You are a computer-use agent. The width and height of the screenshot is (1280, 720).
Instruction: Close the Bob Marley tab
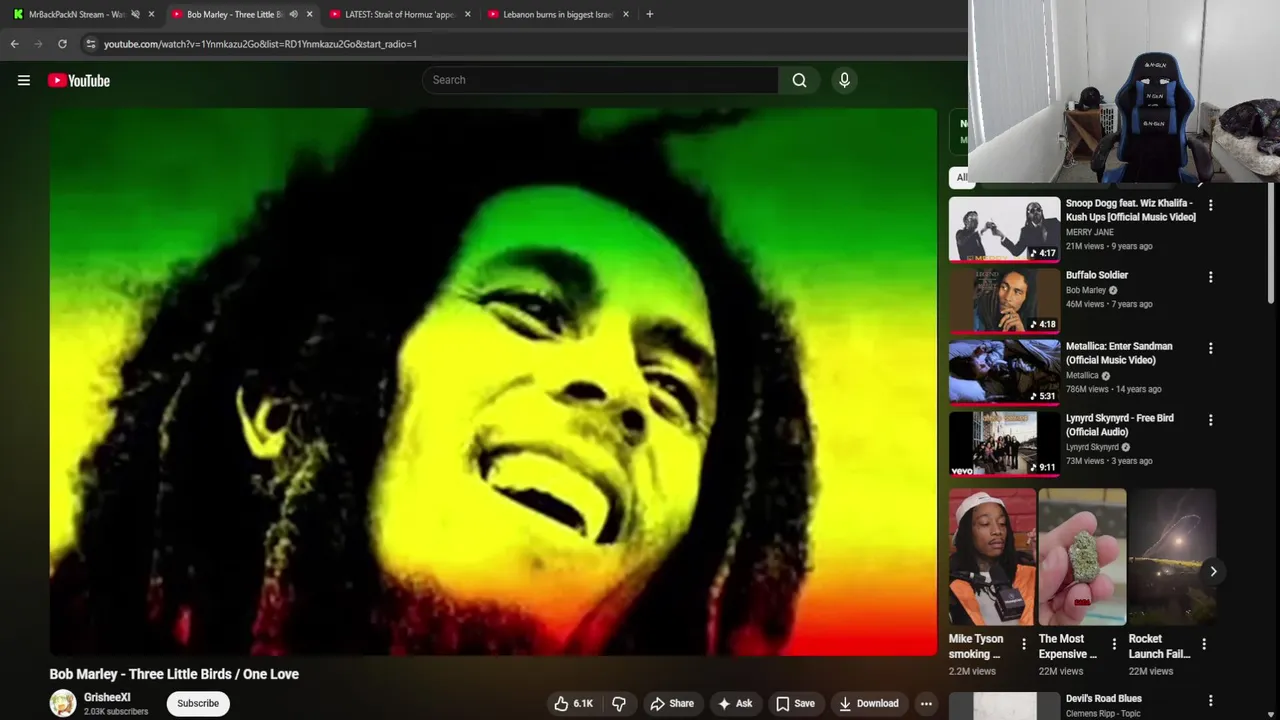coord(309,14)
